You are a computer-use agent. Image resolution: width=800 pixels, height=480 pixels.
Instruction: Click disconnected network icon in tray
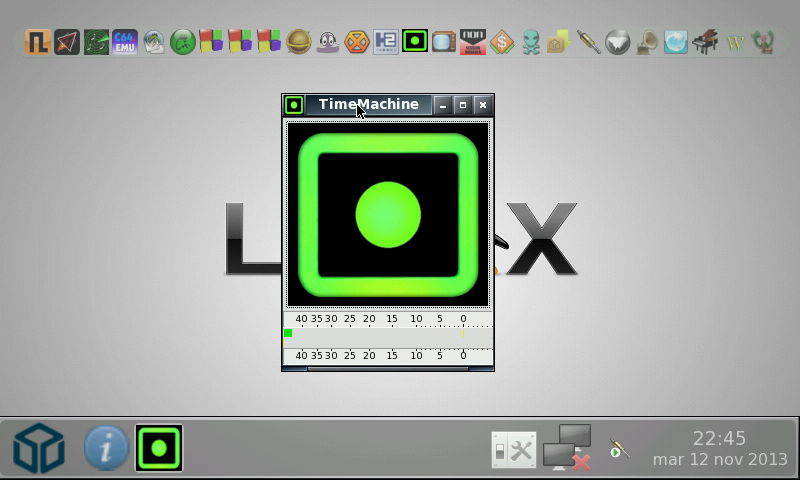tap(566, 447)
